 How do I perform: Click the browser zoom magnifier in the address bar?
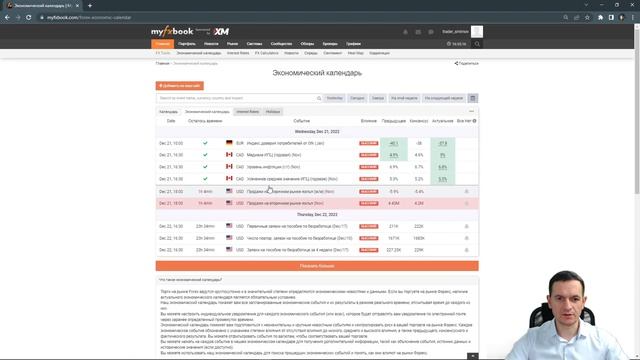point(566,18)
